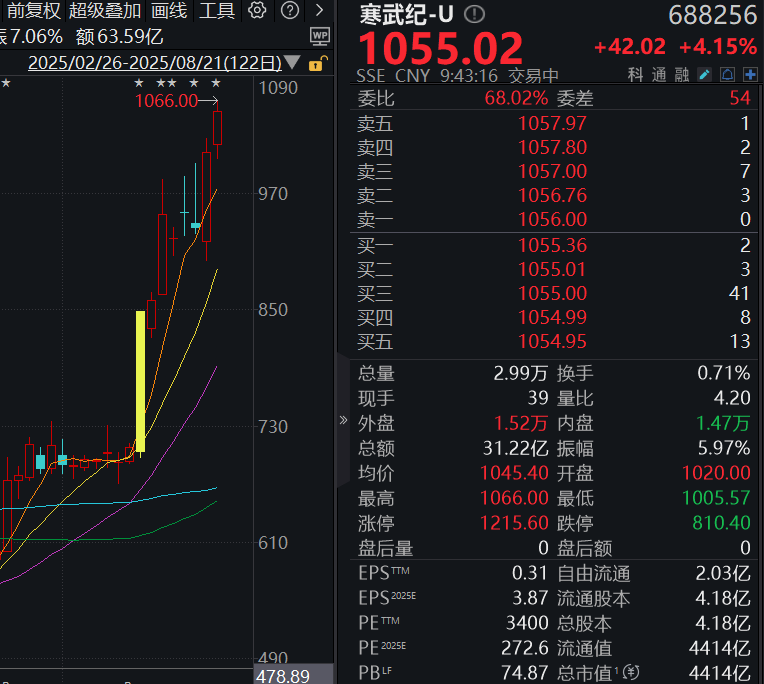Click the PE TTM value 3400
Image resolution: width=764 pixels, height=684 pixels.
click(527, 623)
